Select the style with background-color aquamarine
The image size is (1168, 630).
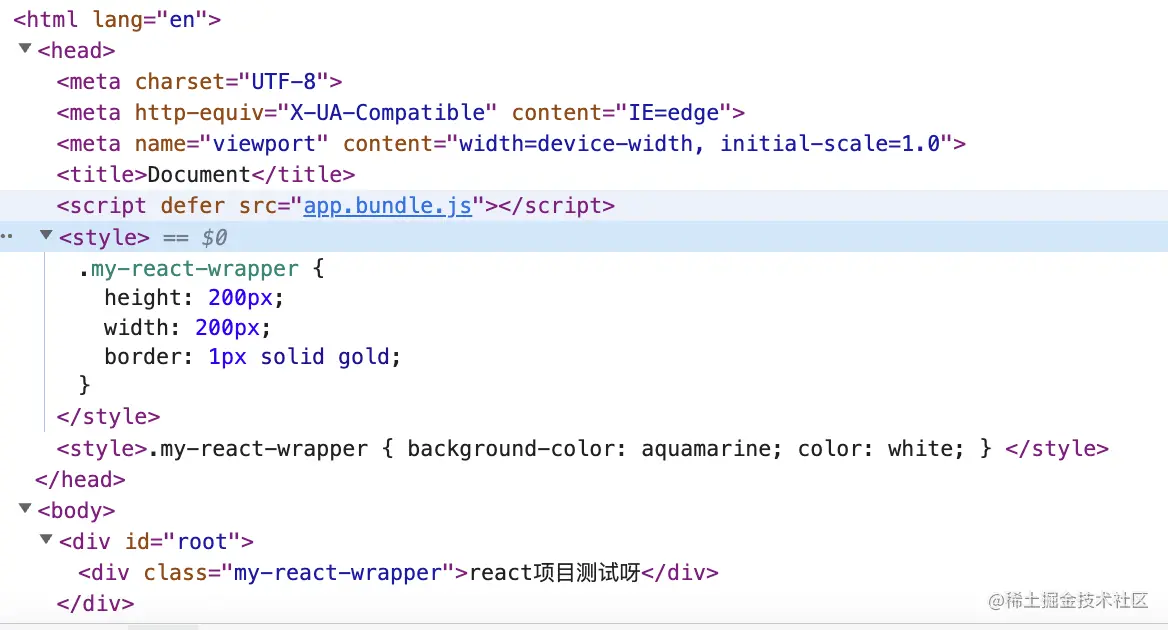coord(583,448)
